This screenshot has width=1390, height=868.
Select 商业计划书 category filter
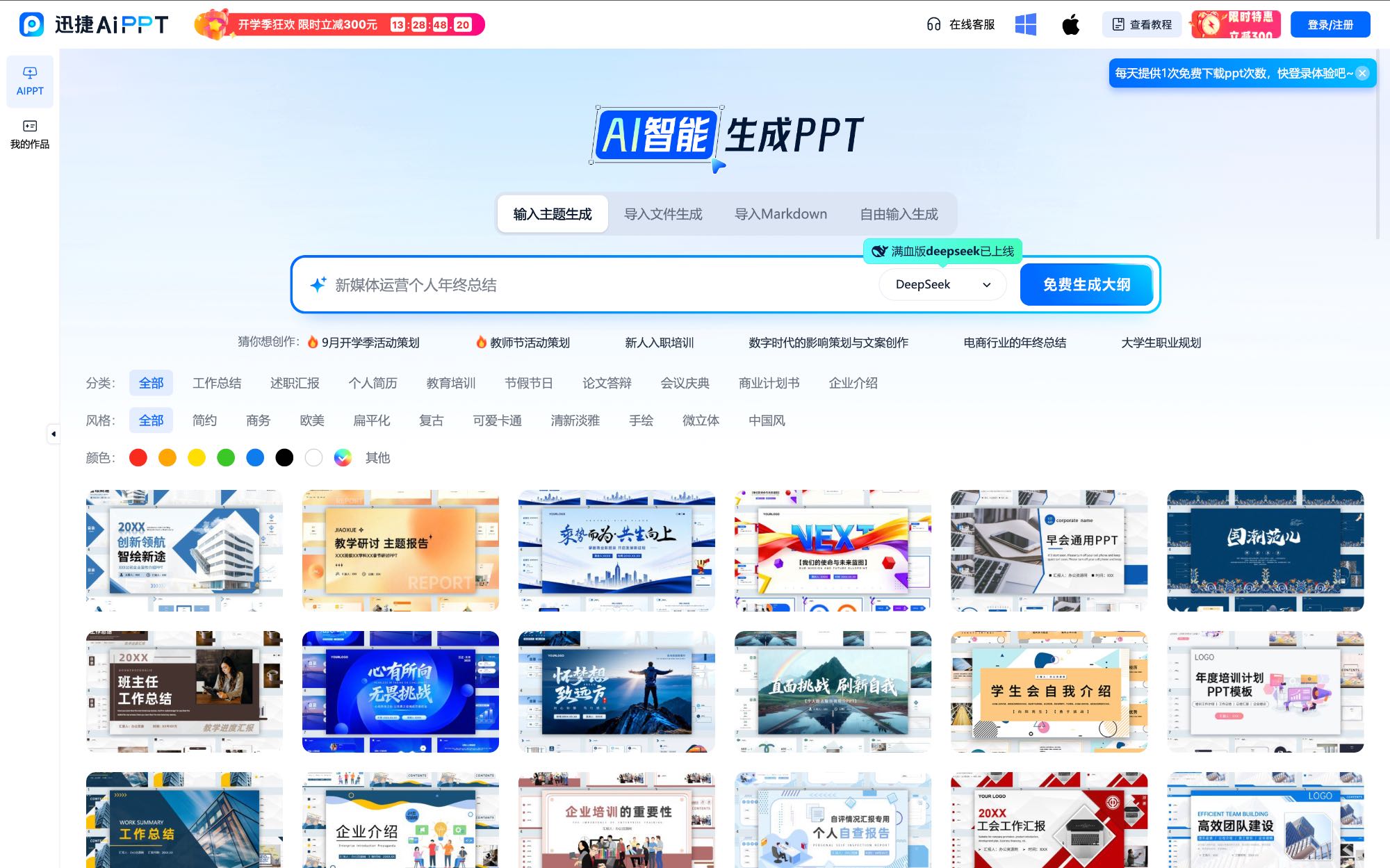pyautogui.click(x=769, y=383)
